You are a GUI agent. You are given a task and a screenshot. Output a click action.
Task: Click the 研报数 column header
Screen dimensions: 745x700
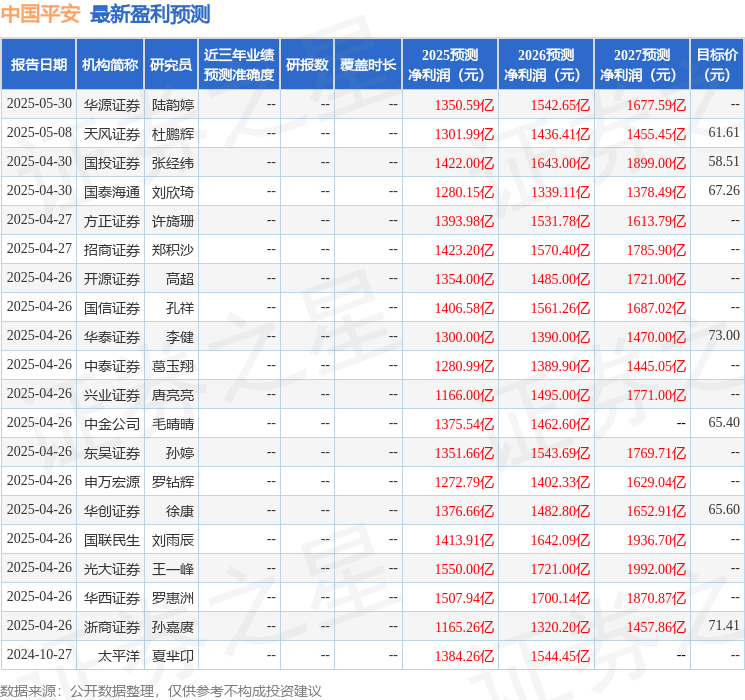click(x=307, y=65)
